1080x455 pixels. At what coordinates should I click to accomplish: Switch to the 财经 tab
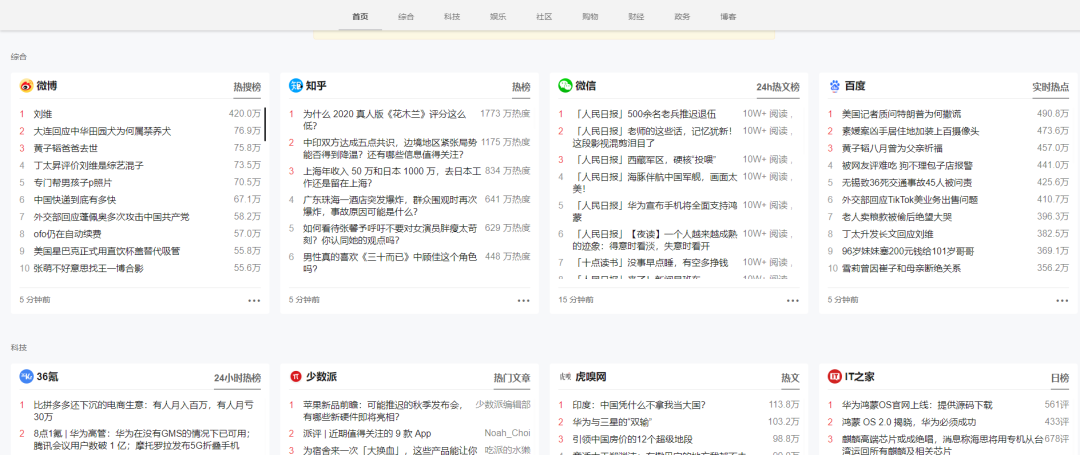coord(636,17)
